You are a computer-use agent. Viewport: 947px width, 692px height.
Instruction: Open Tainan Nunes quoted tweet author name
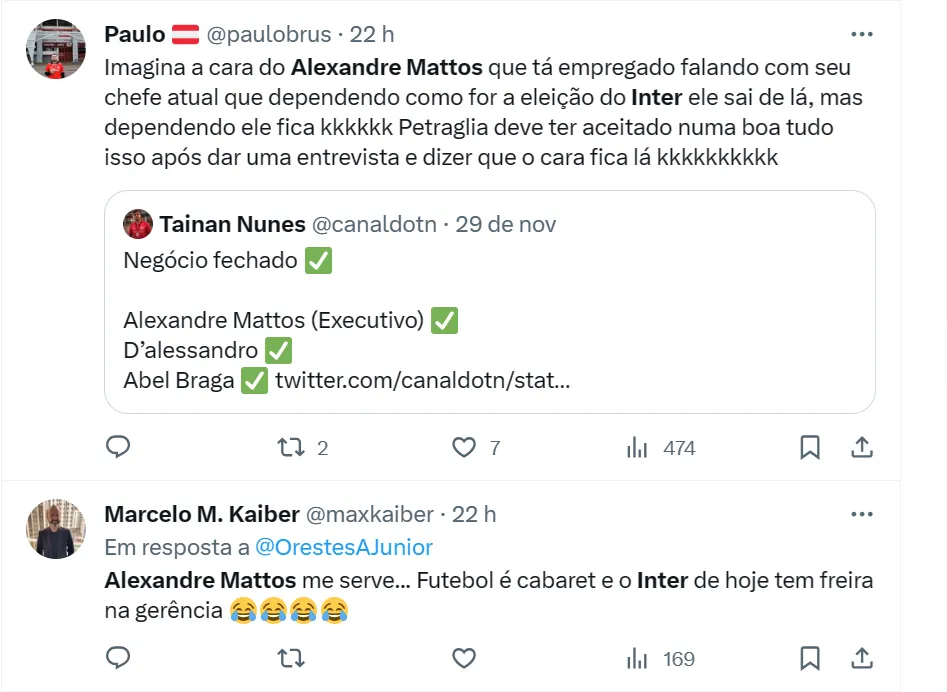[232, 224]
